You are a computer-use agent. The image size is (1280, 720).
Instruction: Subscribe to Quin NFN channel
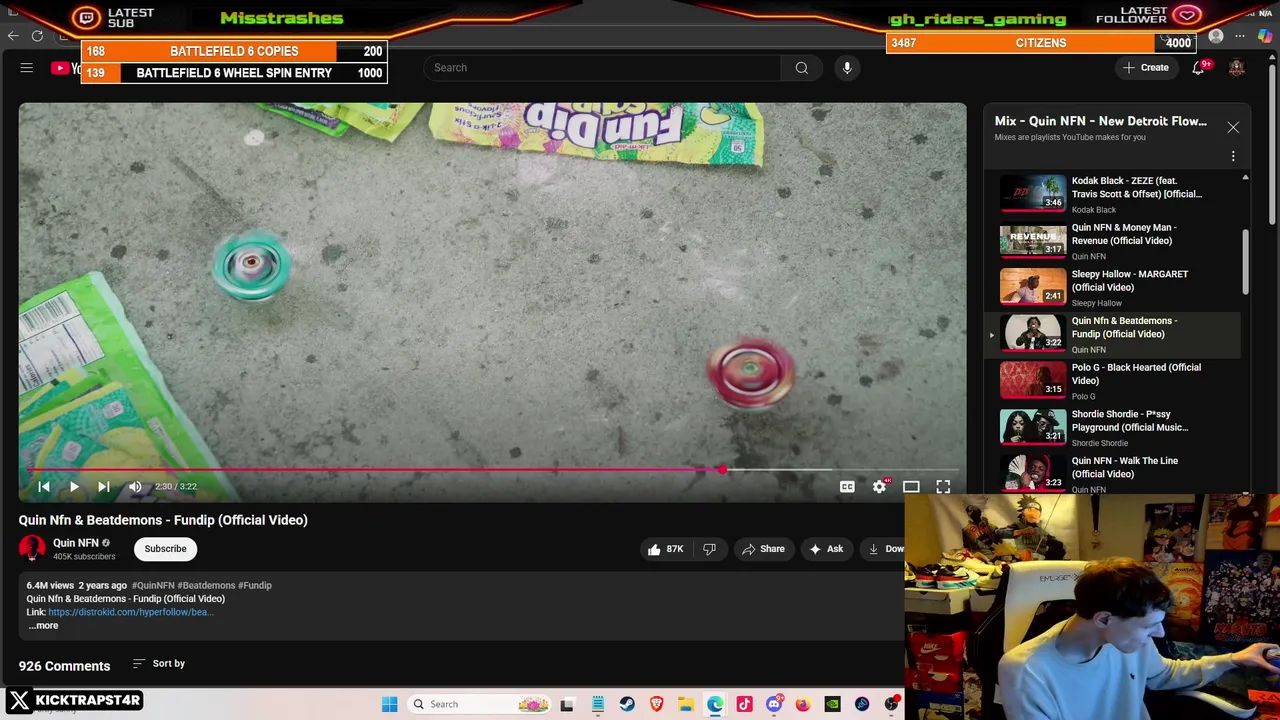165,549
